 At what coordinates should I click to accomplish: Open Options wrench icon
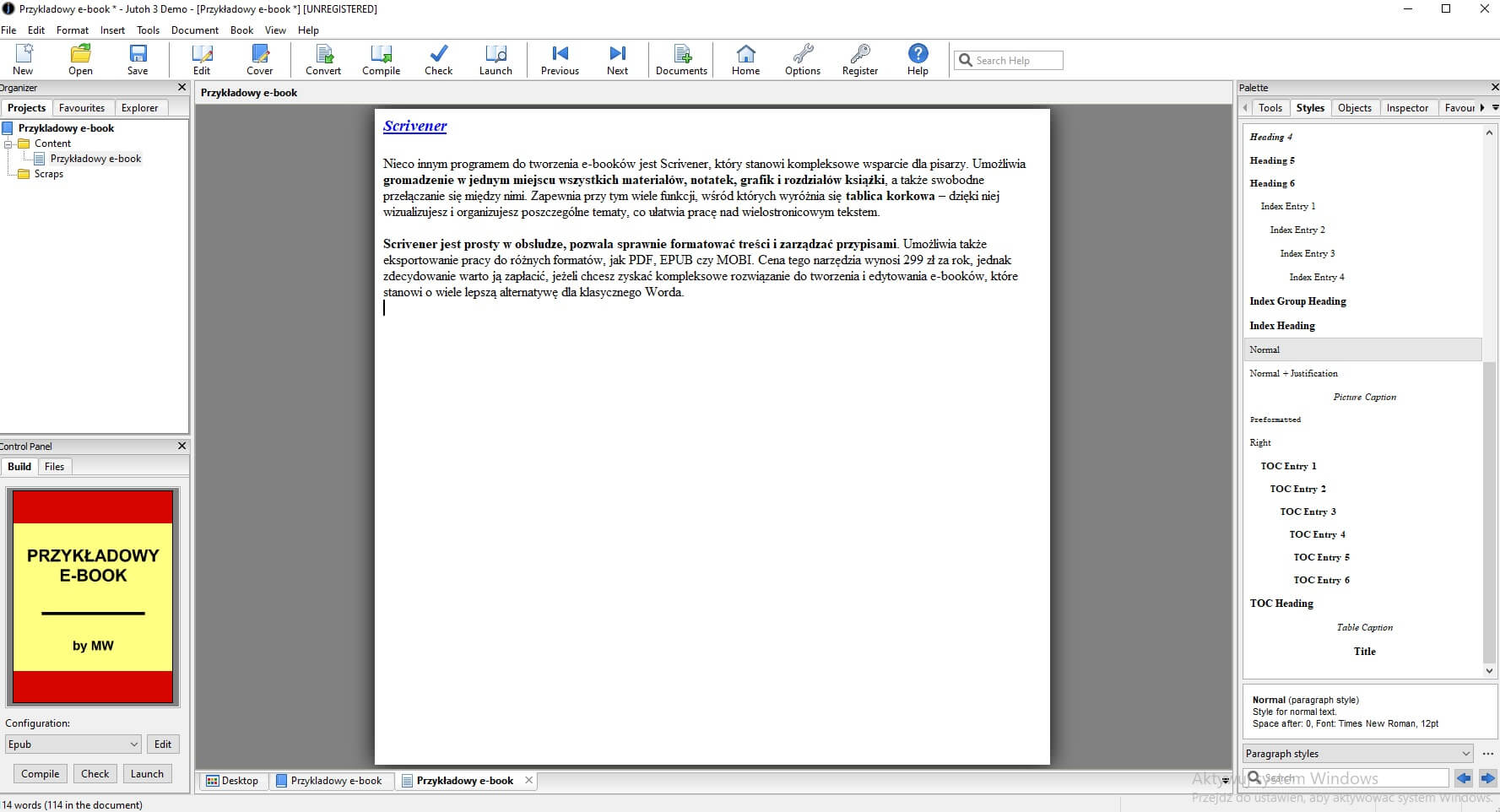coord(803,60)
